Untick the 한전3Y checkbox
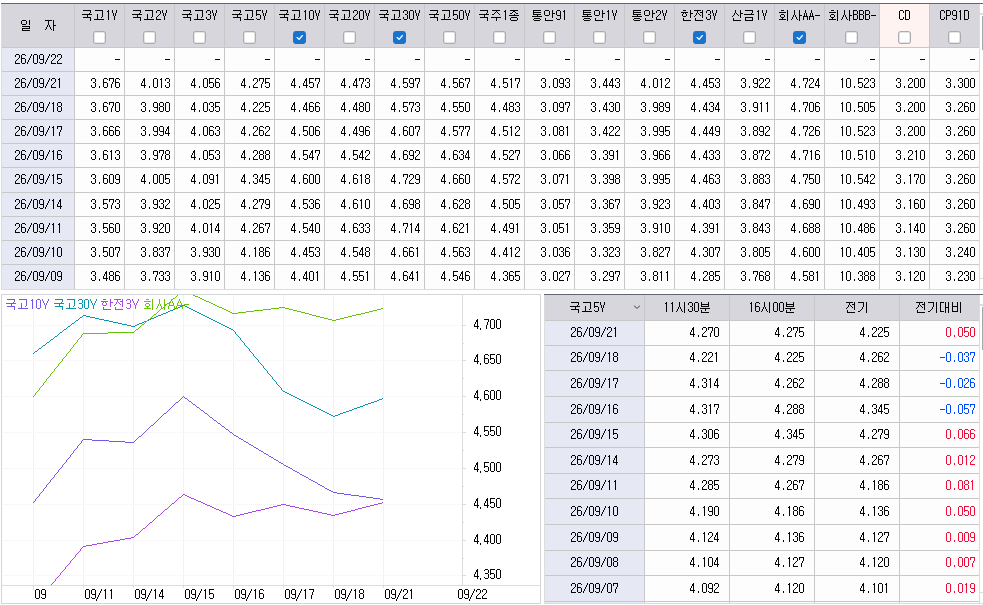Viewport: 983px width, 605px height. (x=700, y=38)
